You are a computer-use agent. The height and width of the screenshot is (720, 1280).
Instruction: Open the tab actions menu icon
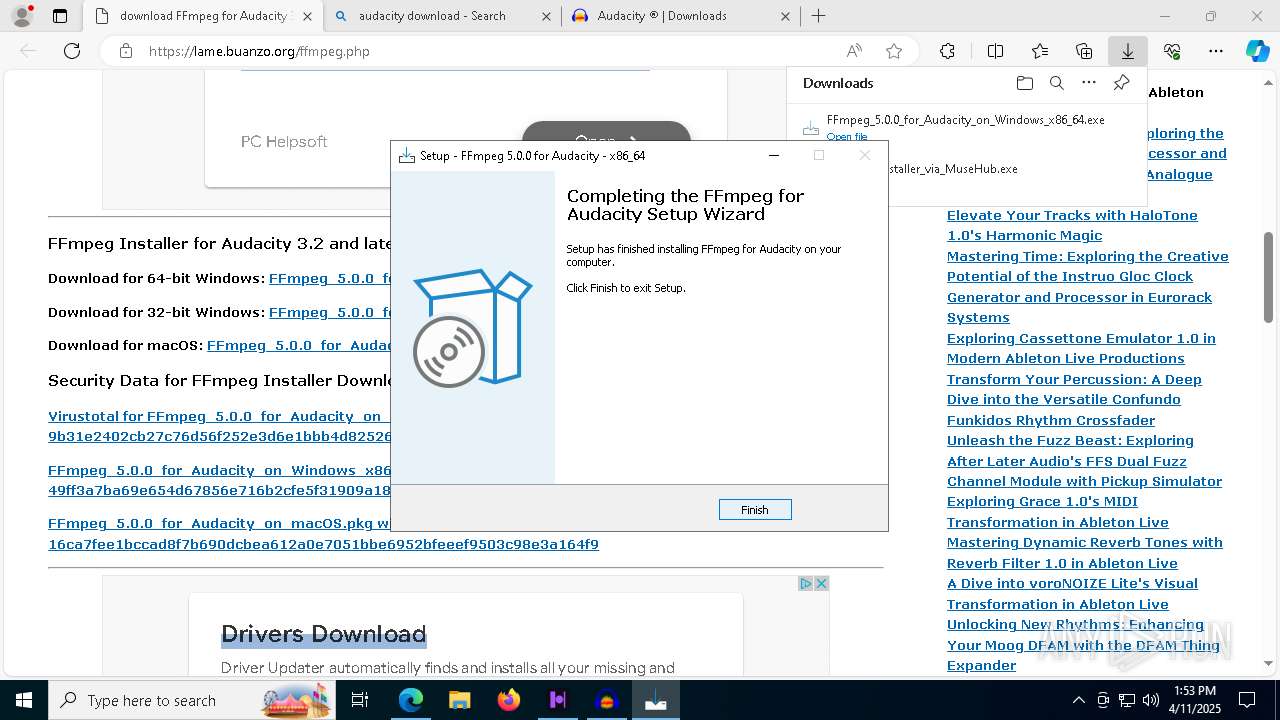point(60,16)
